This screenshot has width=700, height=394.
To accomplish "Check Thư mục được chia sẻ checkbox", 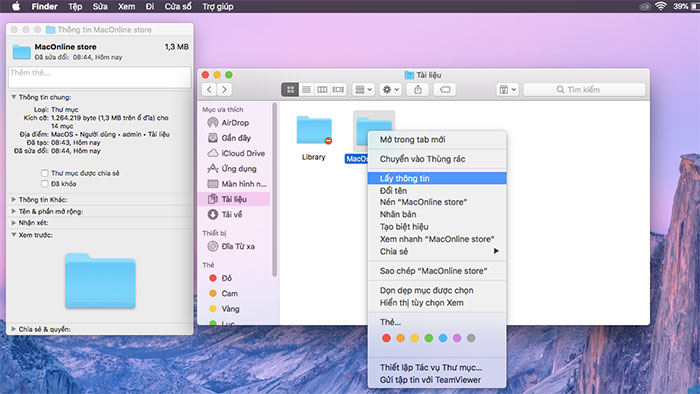I will pos(44,173).
